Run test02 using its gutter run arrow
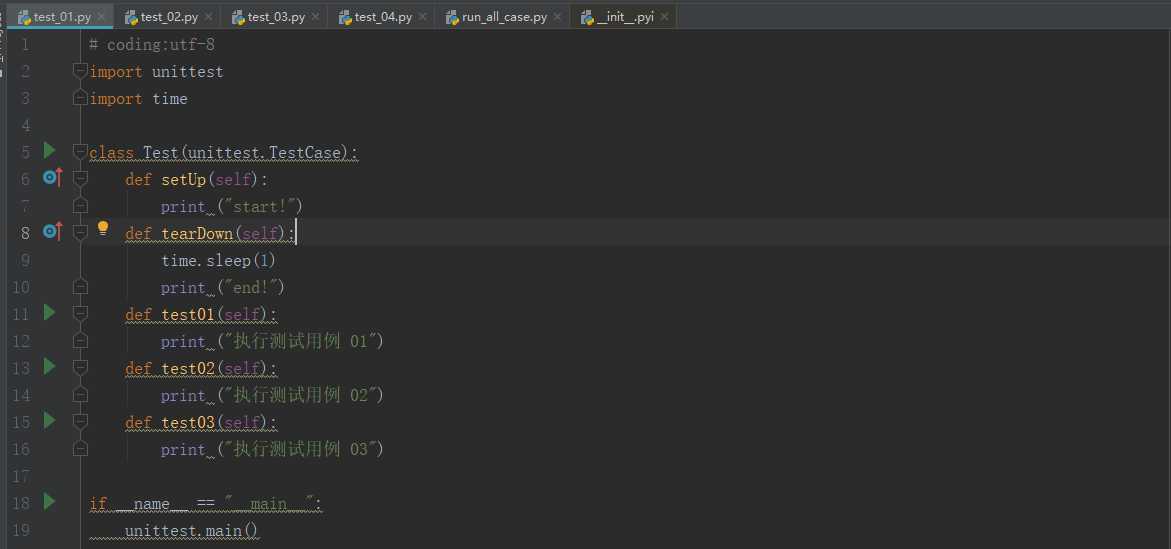Screen dimensions: 1171x549 49,366
